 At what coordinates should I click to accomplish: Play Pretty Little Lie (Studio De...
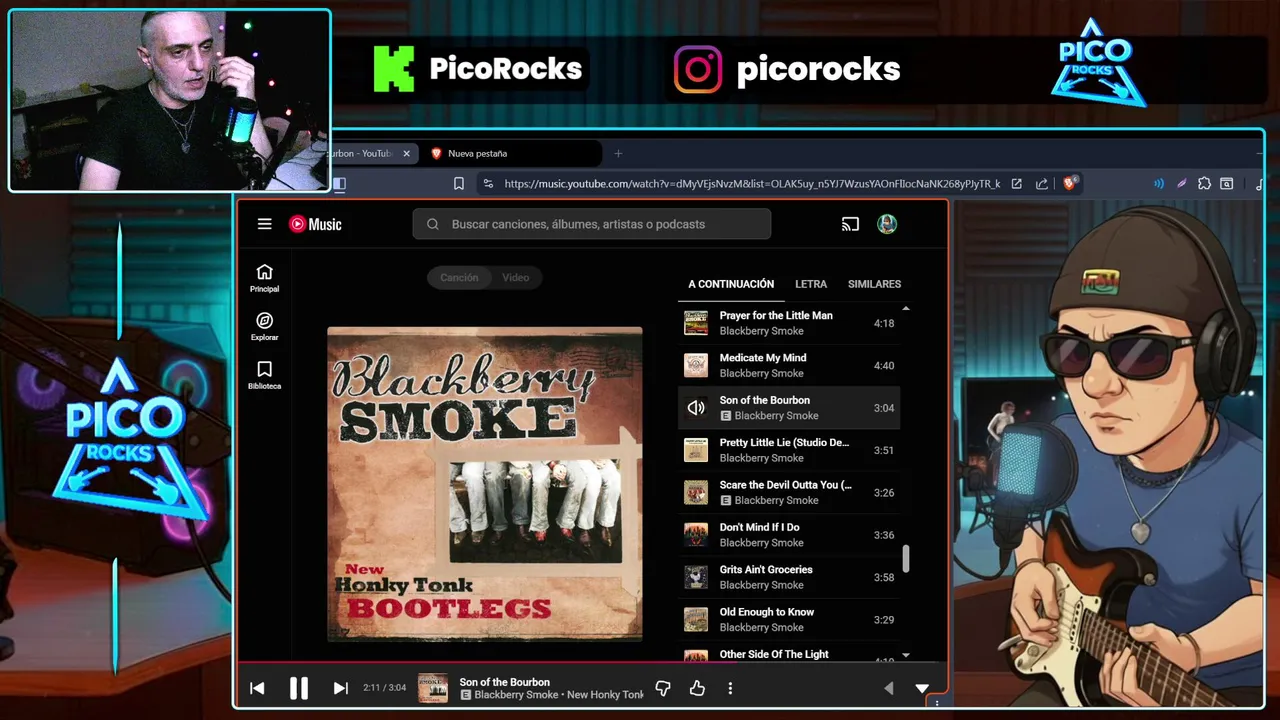click(789, 450)
